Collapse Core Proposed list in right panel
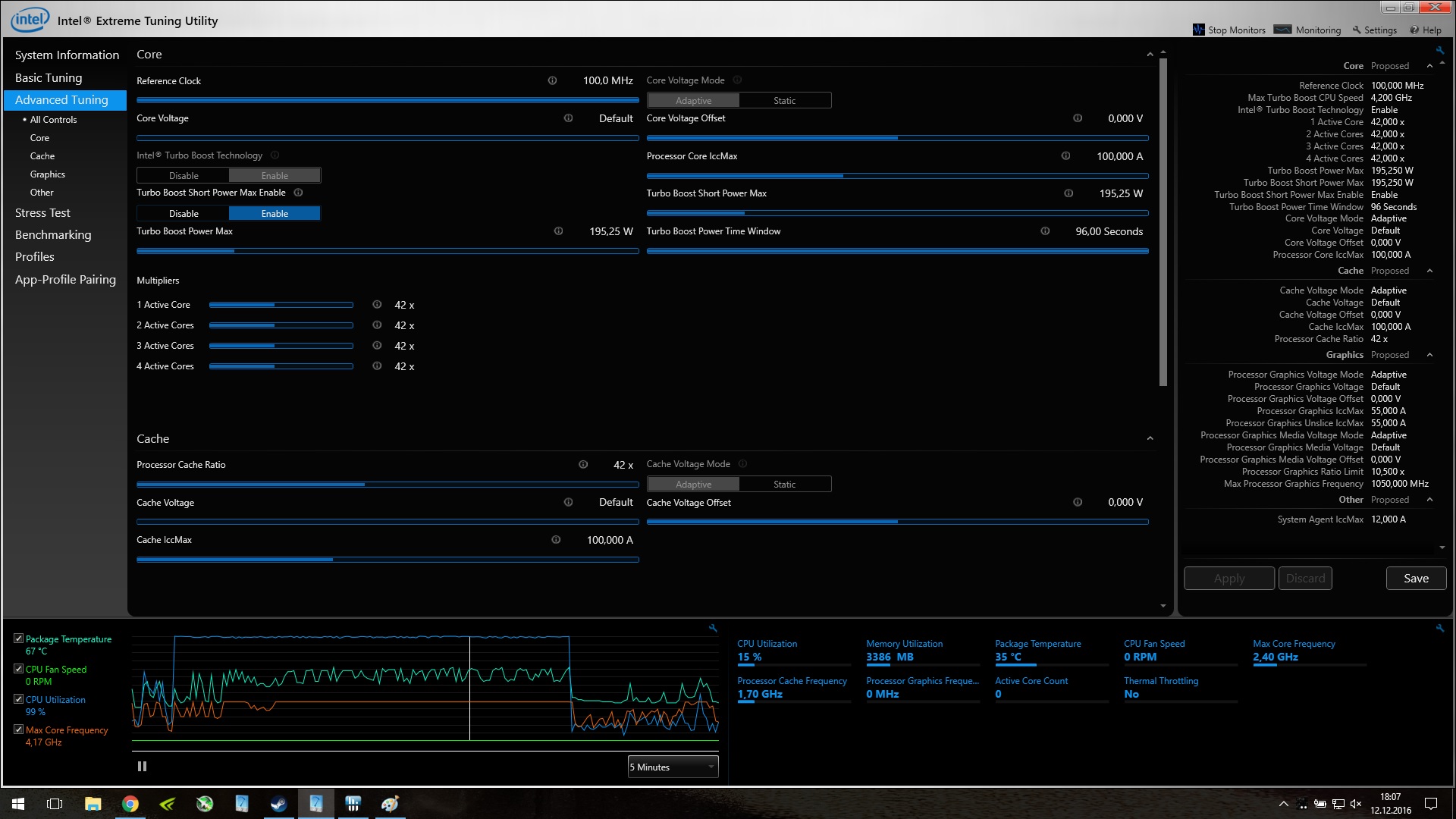 click(x=1429, y=66)
